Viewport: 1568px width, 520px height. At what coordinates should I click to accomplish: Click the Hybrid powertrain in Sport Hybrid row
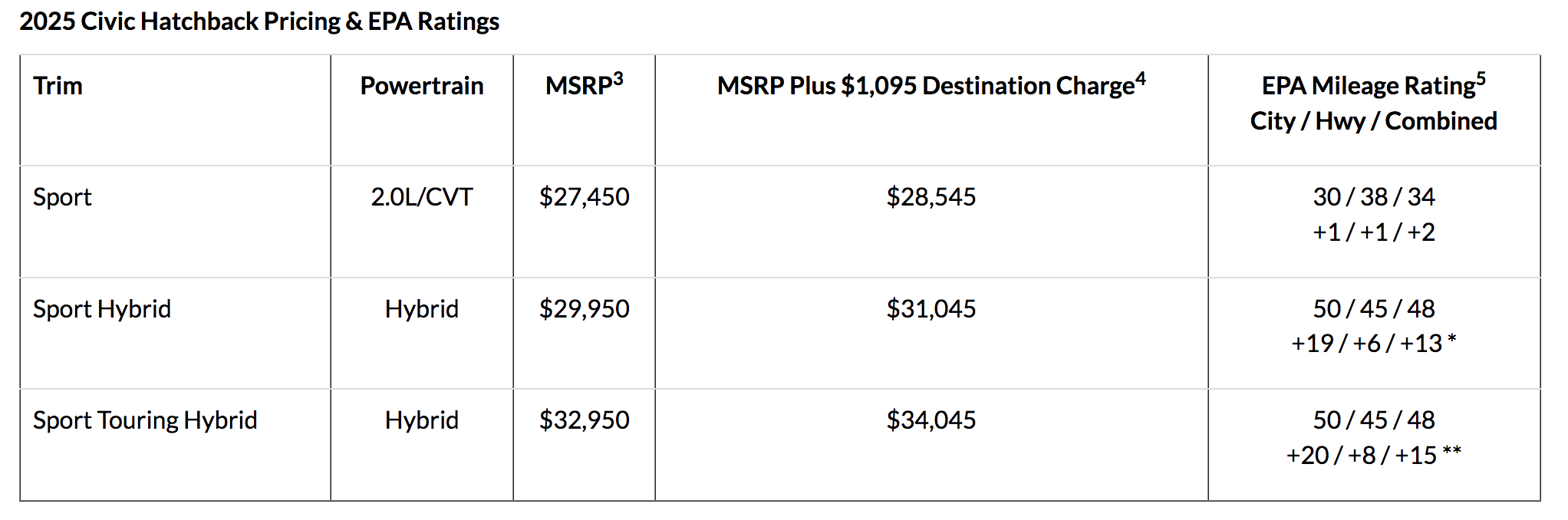(x=421, y=309)
